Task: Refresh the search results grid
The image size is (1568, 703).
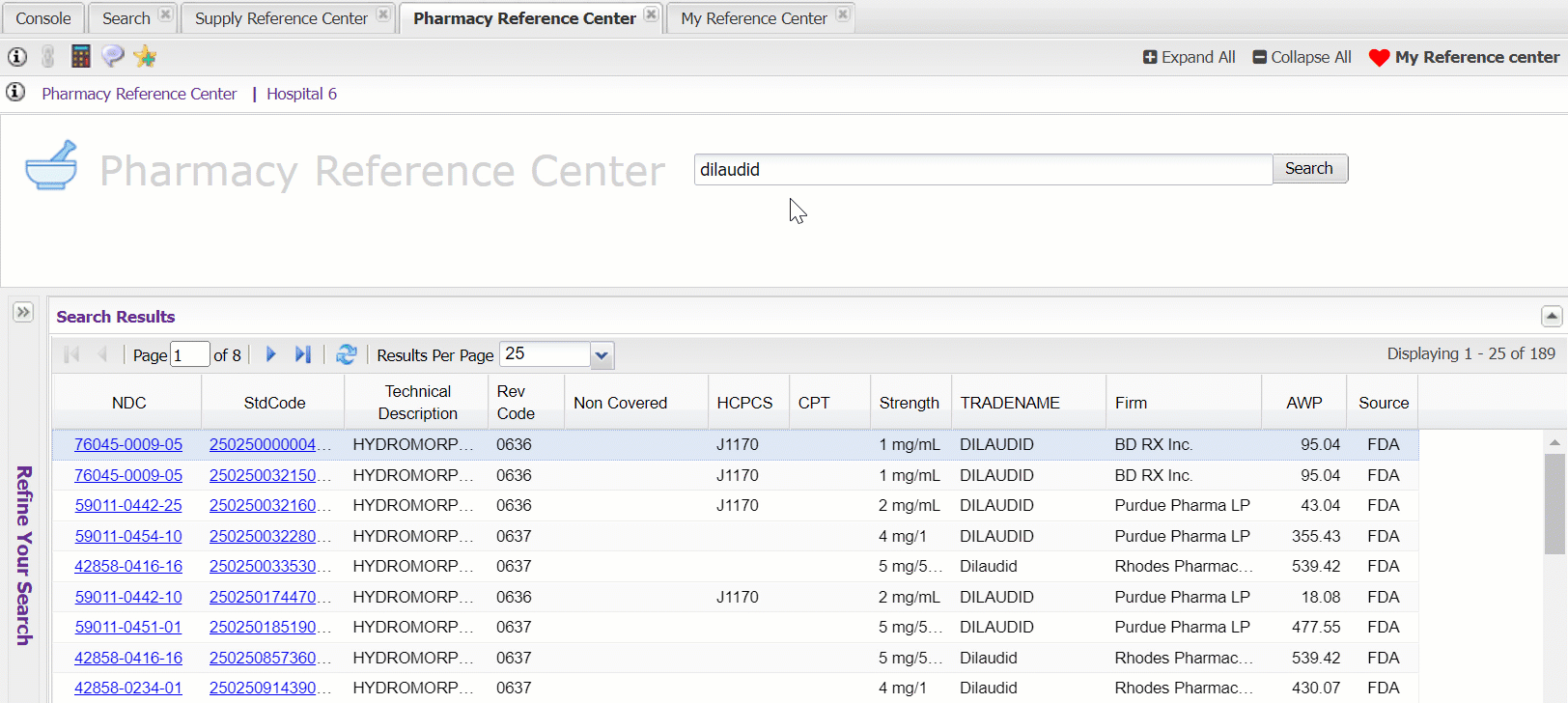Action: point(346,354)
